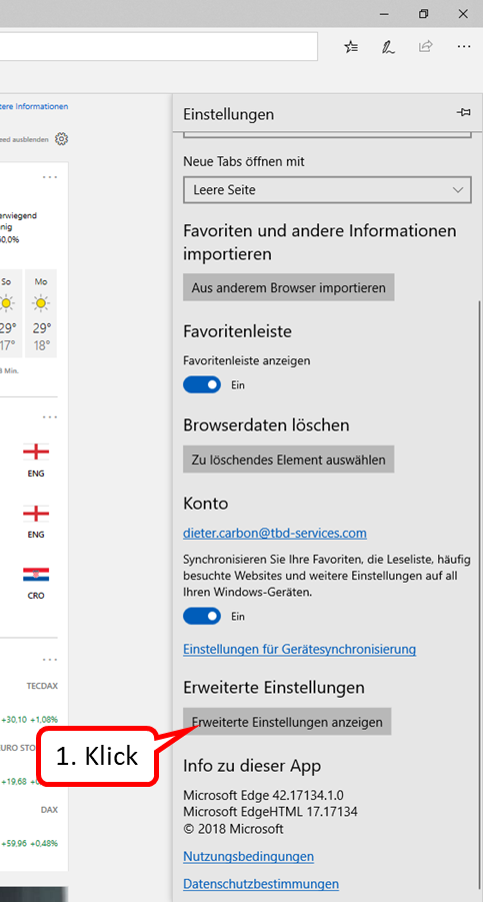Click Microsoft Edge 42.17134.1.0 text

pos(263,796)
